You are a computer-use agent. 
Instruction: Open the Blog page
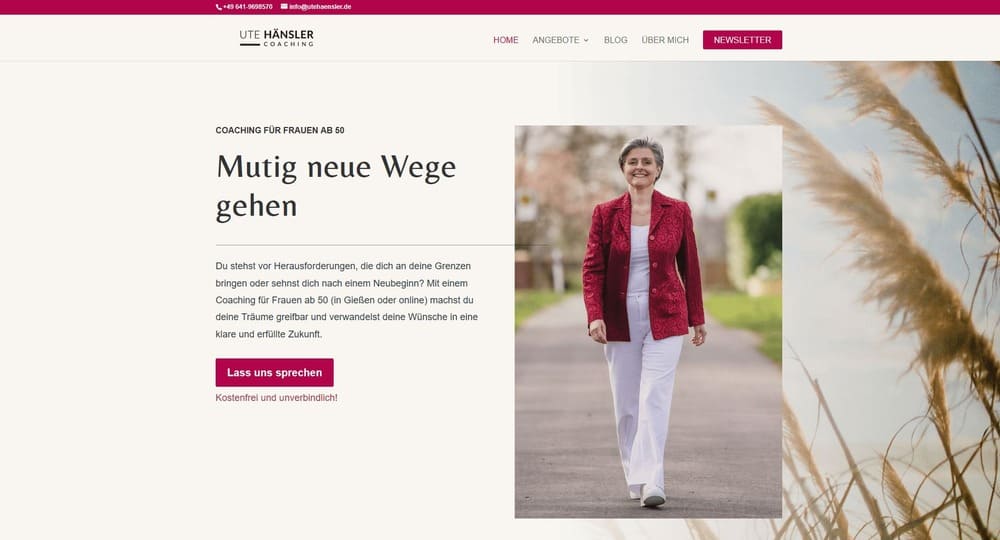[x=615, y=40]
